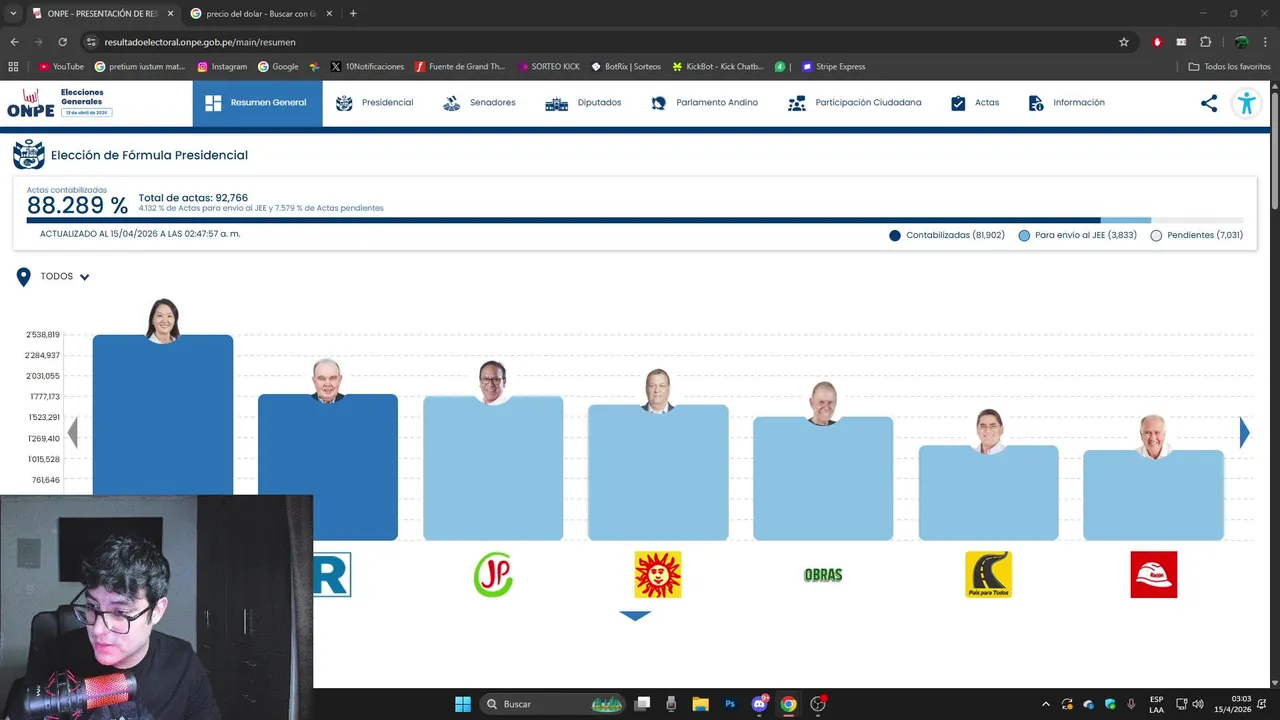Open a new browser tab
This screenshot has height=720, width=1280.
(x=353, y=14)
